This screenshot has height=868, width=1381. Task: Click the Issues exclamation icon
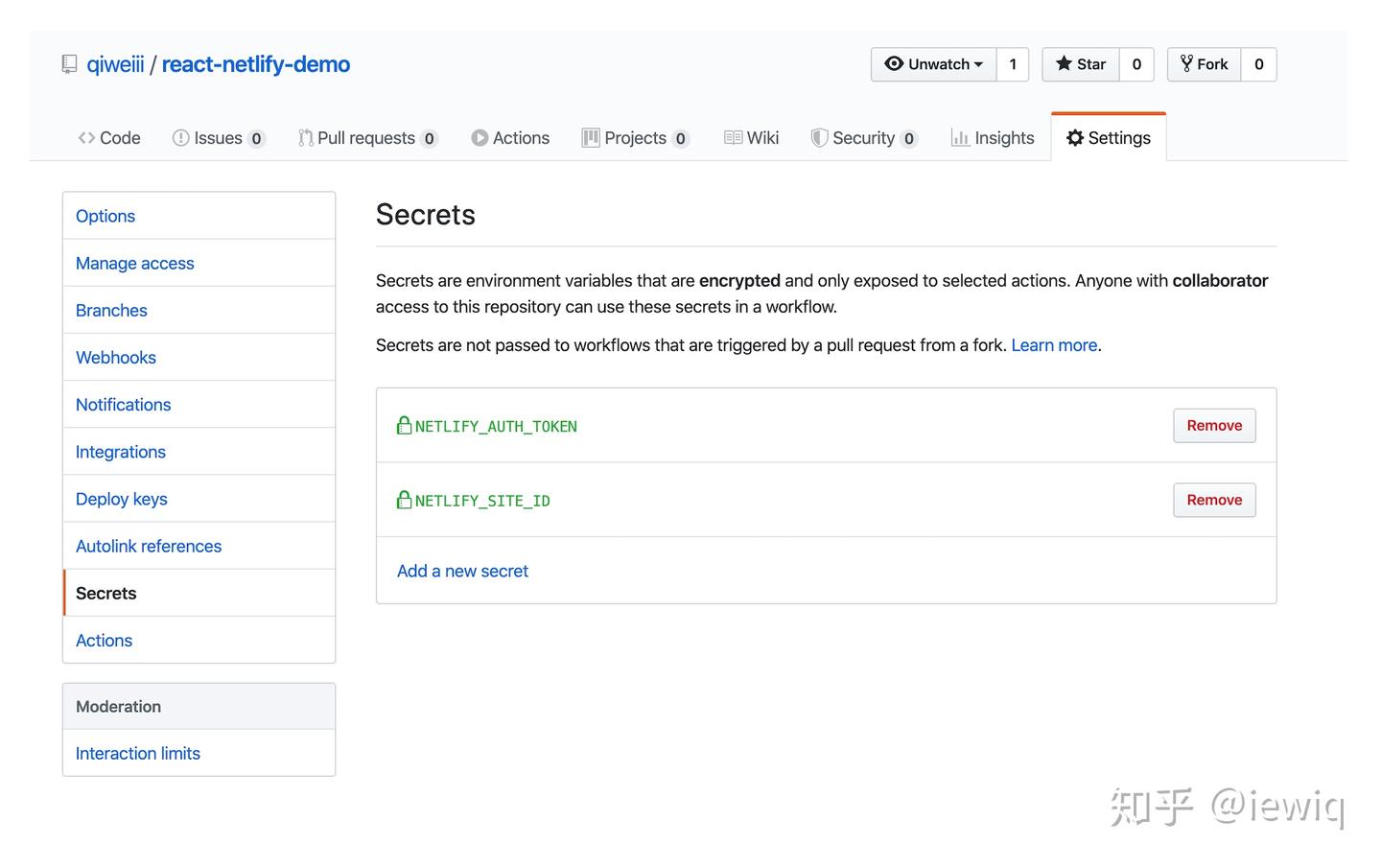(180, 137)
